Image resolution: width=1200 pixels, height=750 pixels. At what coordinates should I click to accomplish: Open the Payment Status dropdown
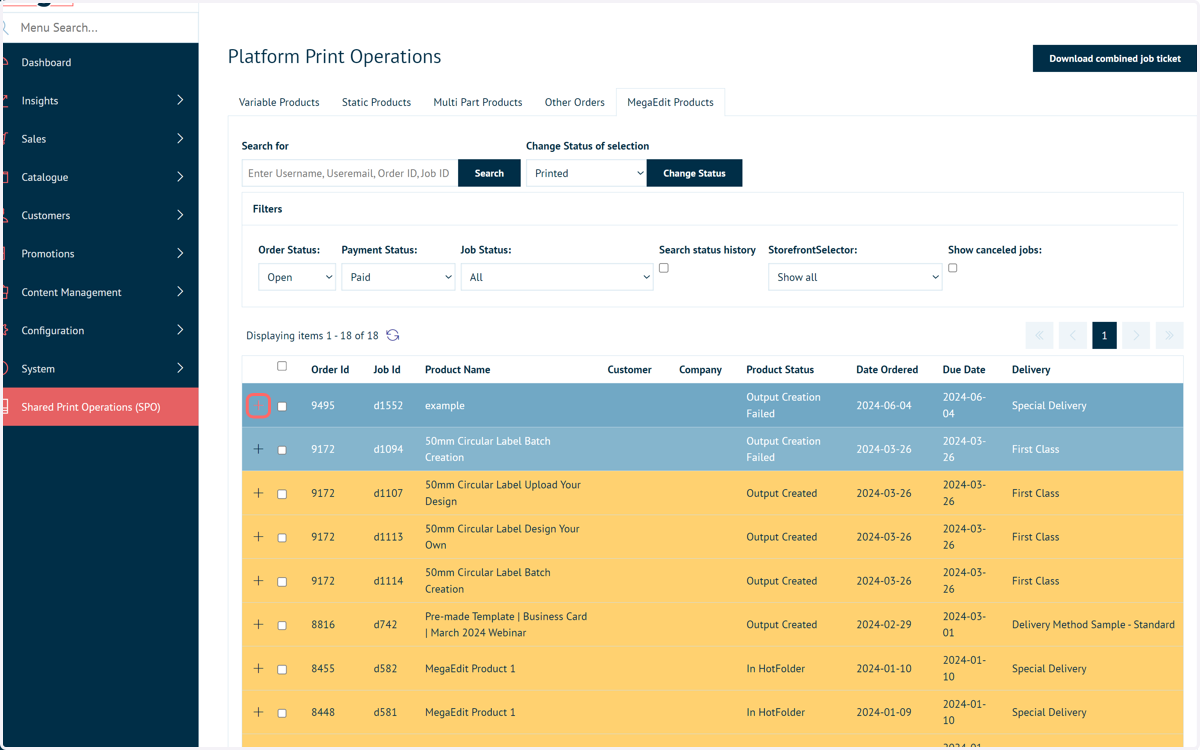coord(398,277)
